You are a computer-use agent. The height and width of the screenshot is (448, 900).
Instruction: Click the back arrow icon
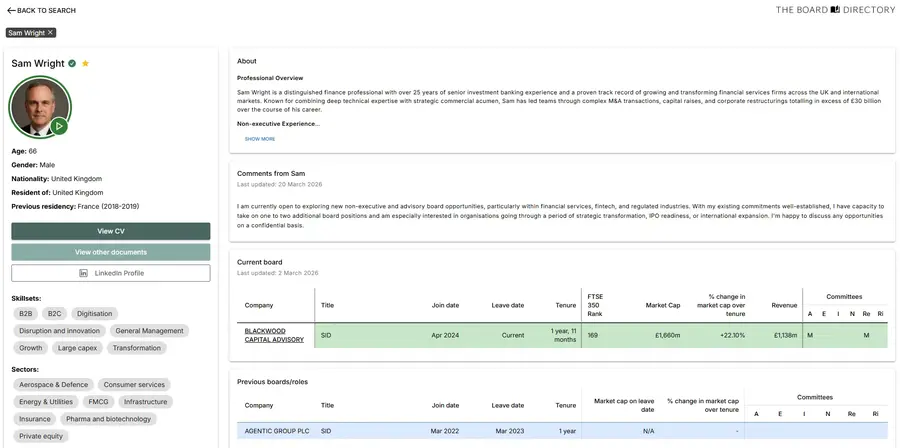(x=11, y=10)
